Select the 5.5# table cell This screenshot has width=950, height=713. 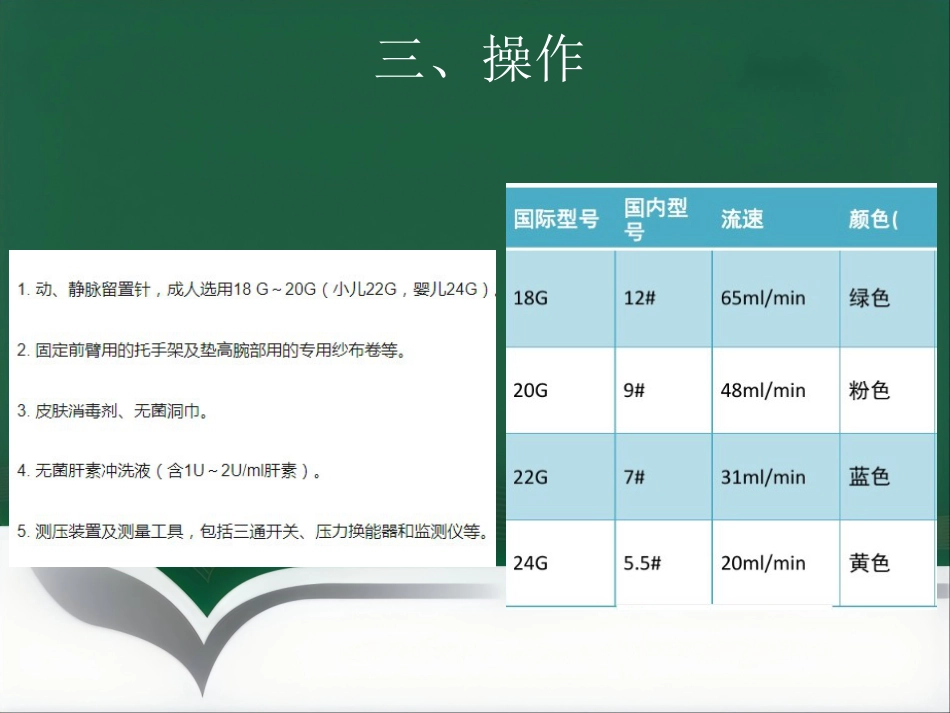[x=664, y=563]
